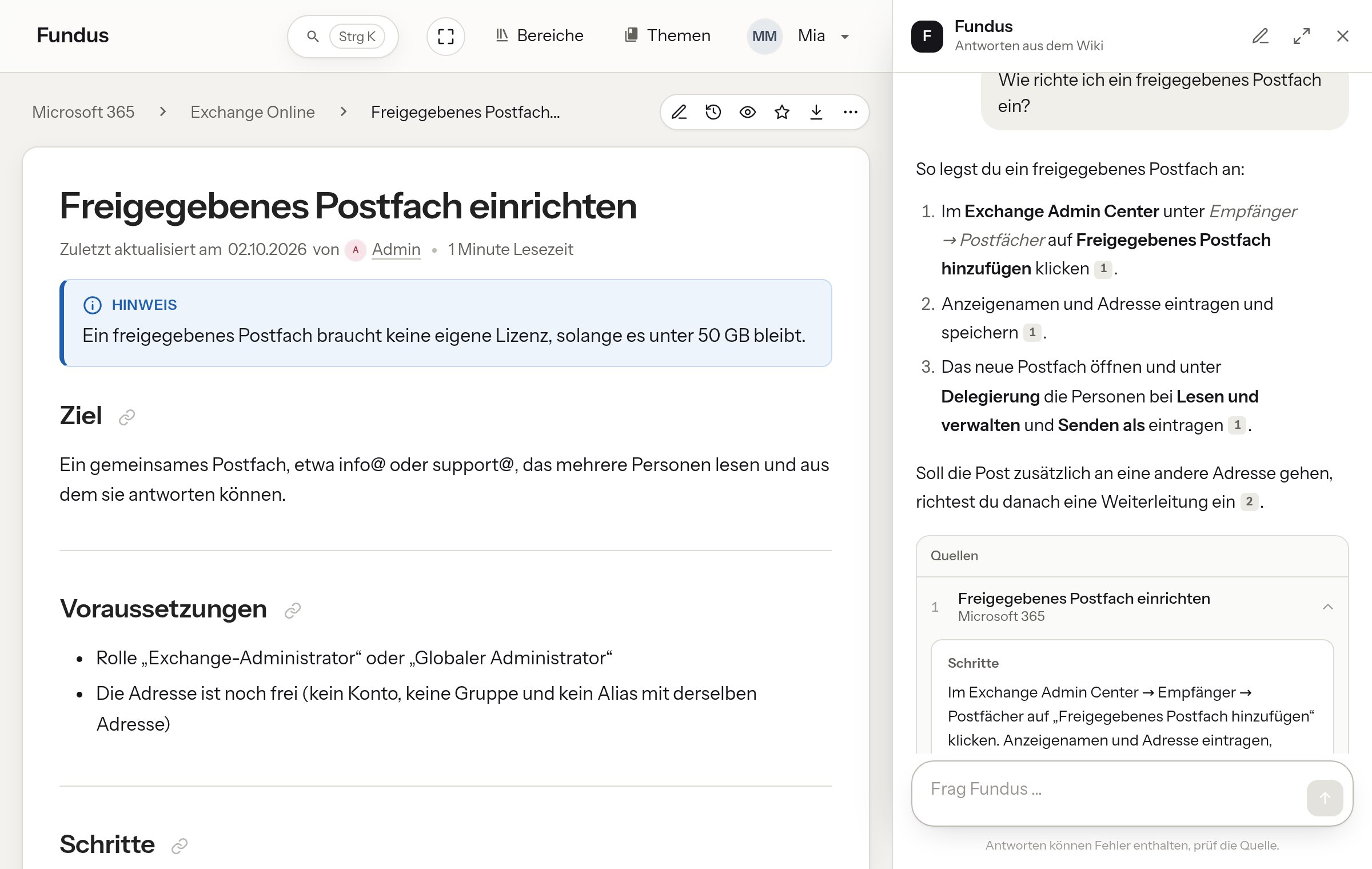Image resolution: width=1372 pixels, height=869 pixels.
Task: Collapse the Freigegebenes Postfach einrichten source
Action: pyautogui.click(x=1328, y=607)
